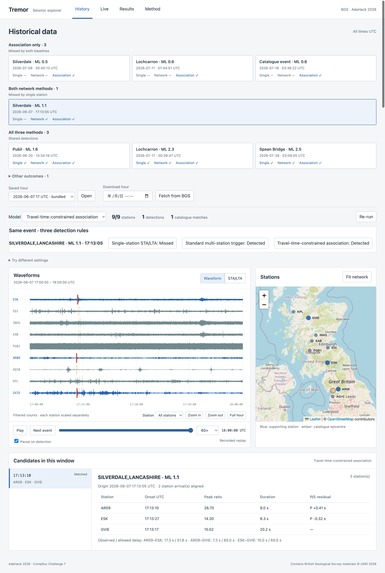Click the AR09 channel label in waveforms
The width and height of the screenshot is (385, 573).
tap(17, 358)
